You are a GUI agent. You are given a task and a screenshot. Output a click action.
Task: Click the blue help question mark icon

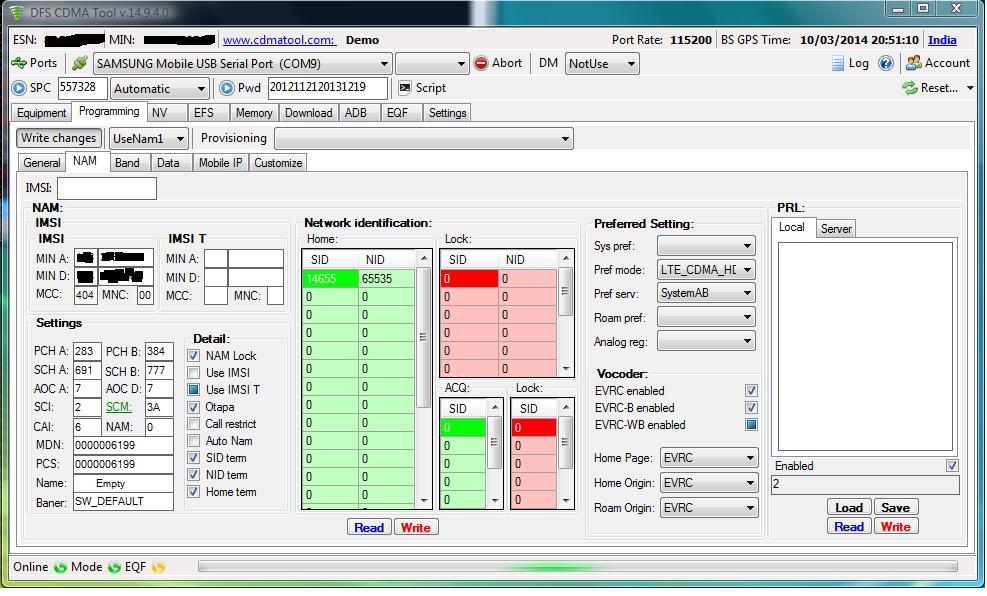coord(885,63)
